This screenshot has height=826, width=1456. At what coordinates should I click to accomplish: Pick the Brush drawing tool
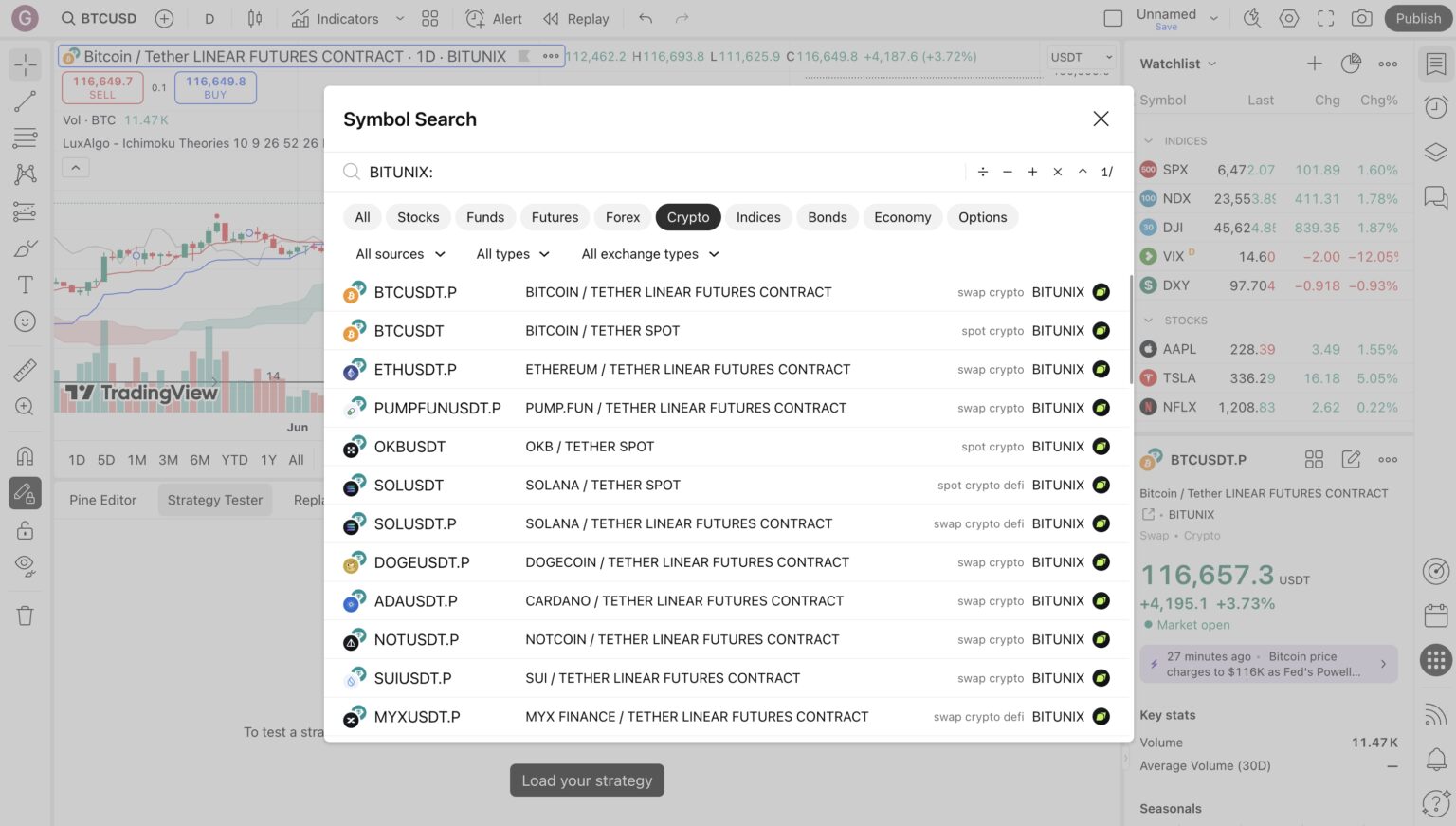[x=26, y=248]
